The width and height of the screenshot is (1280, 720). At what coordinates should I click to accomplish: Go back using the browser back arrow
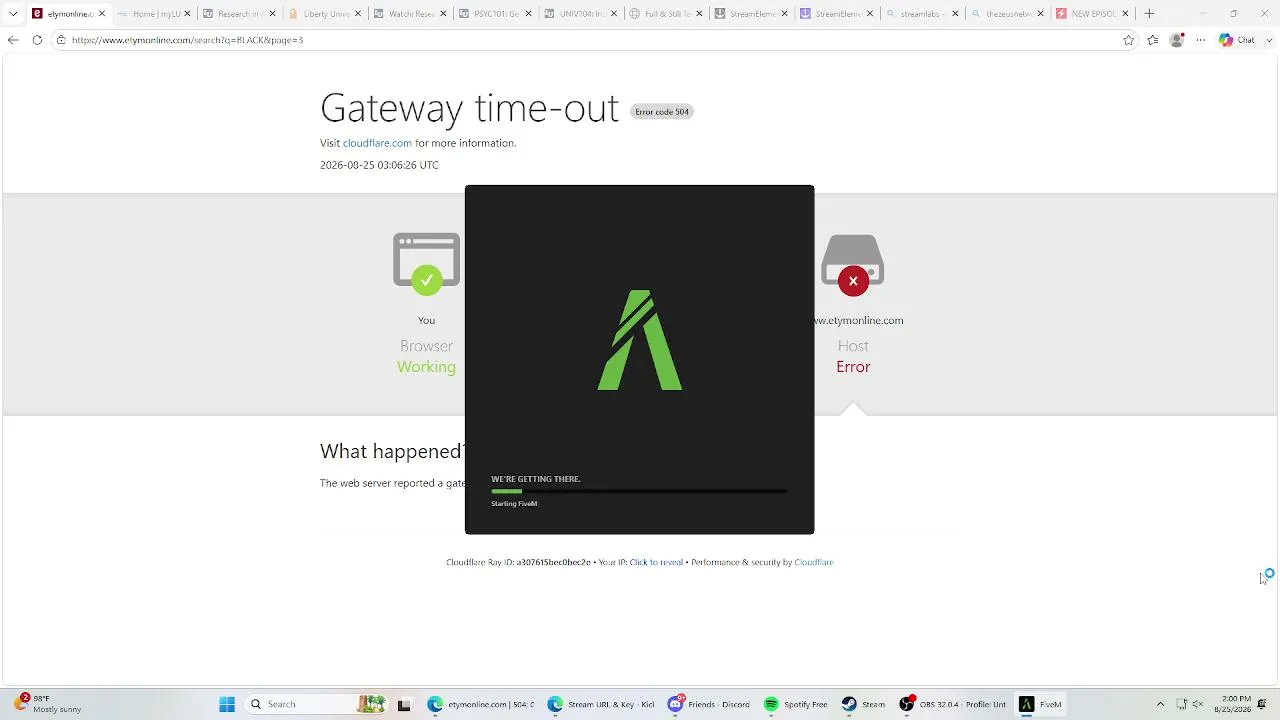(x=13, y=40)
